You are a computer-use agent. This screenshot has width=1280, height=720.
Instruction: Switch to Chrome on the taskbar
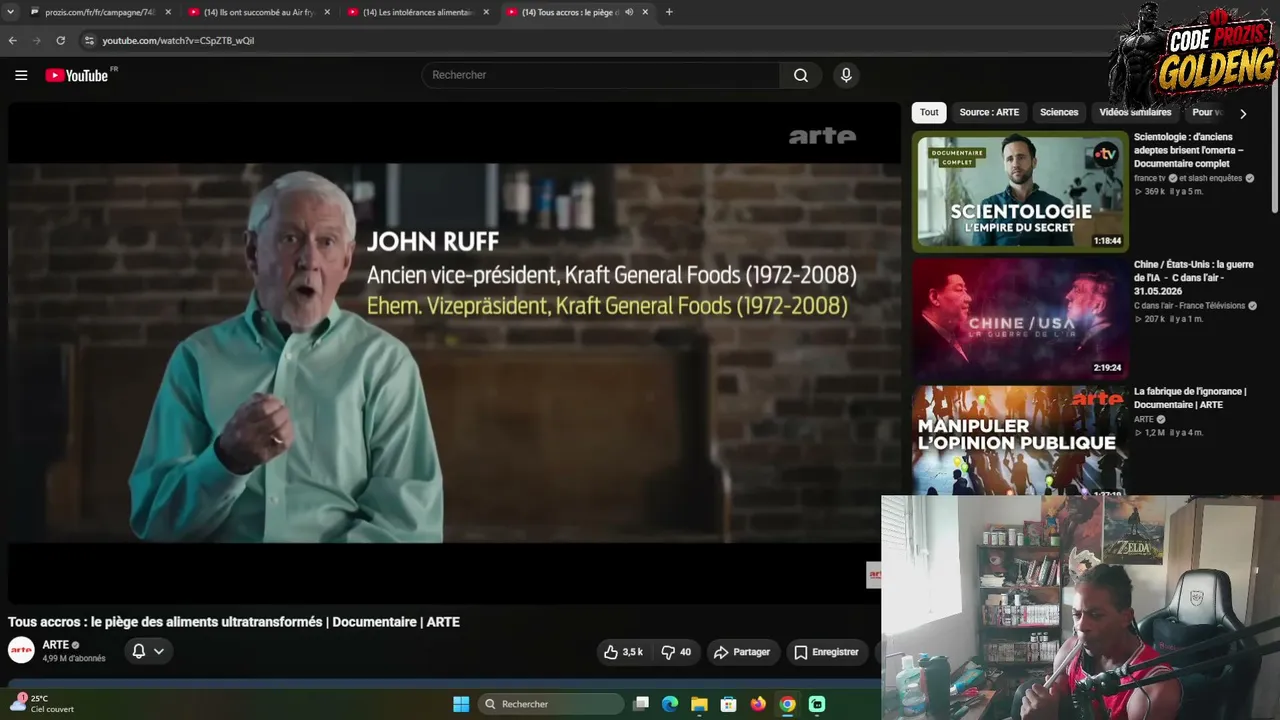[x=788, y=704]
